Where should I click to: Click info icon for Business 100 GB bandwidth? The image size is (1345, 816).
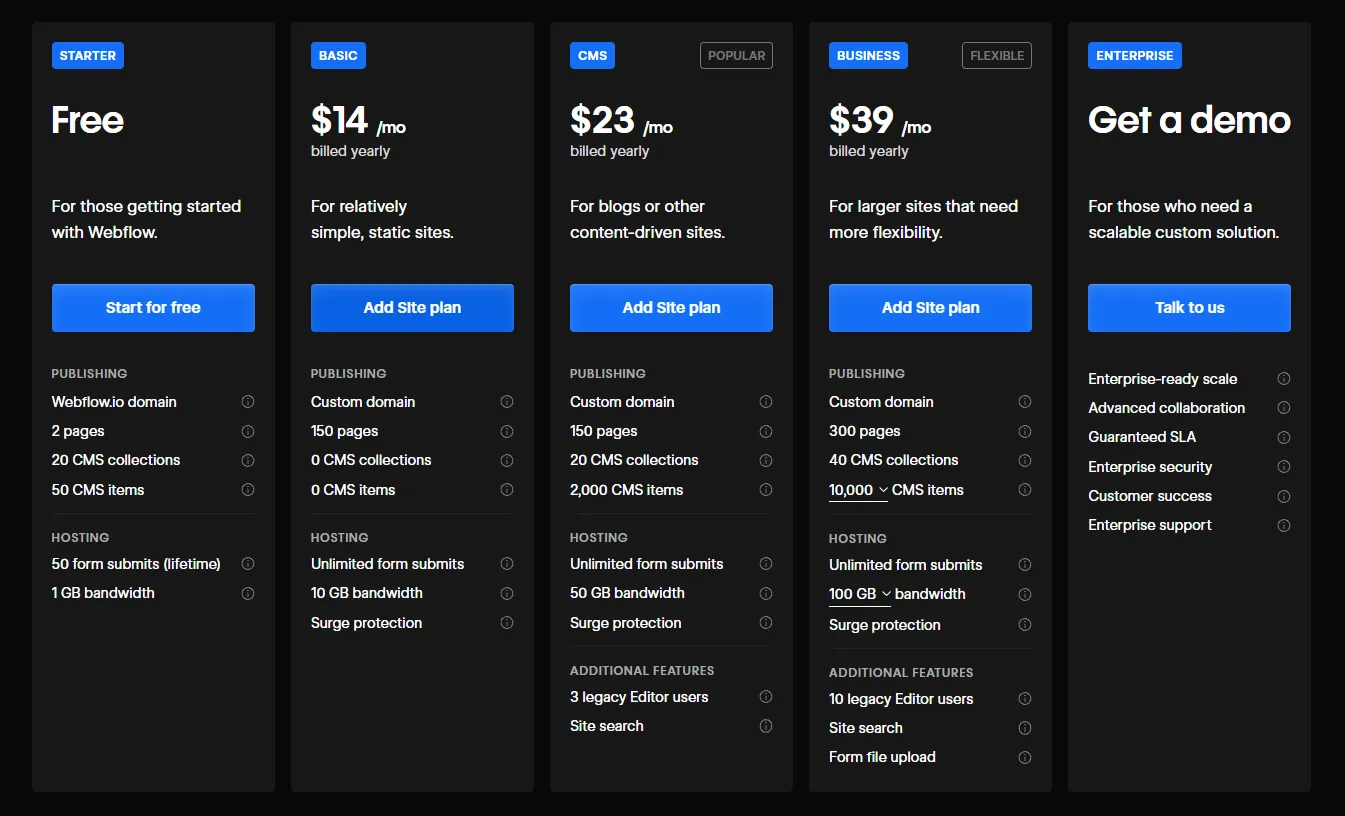tap(1025, 594)
